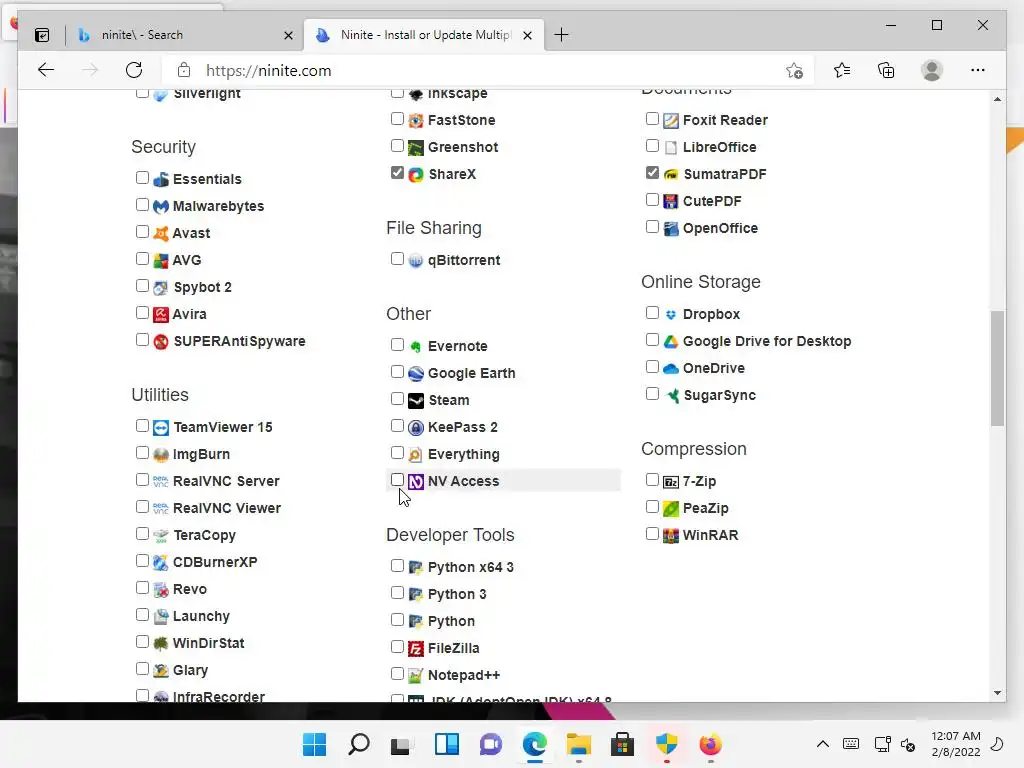Click the Avira red icon
1024x768 pixels.
tap(161, 314)
